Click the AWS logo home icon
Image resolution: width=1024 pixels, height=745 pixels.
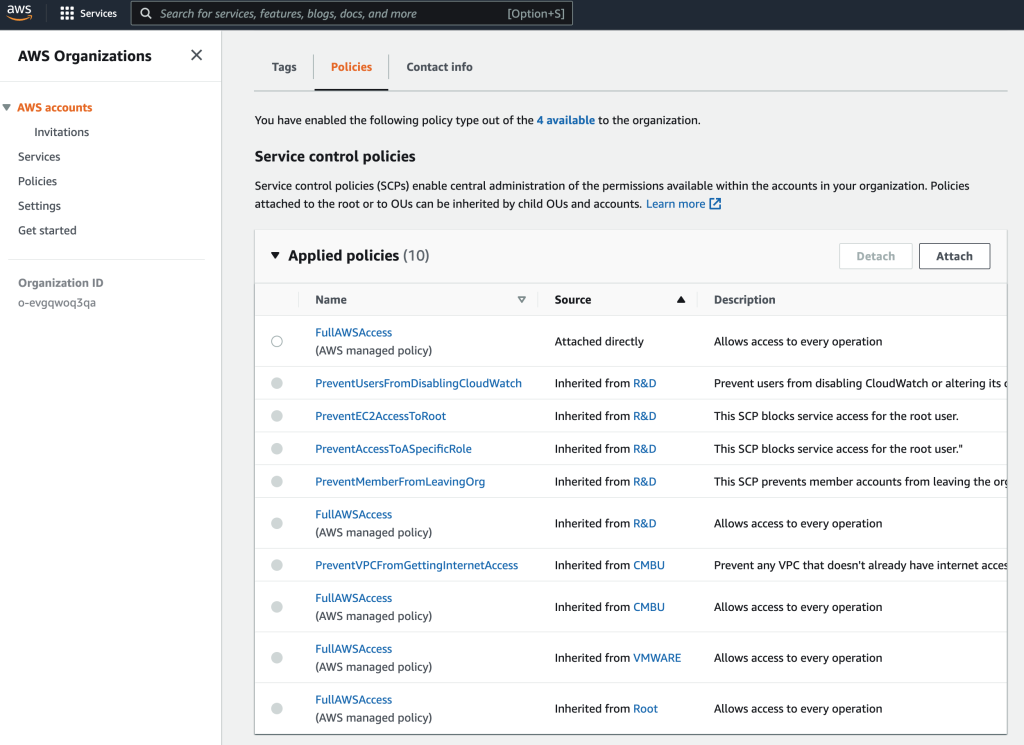click(x=20, y=13)
